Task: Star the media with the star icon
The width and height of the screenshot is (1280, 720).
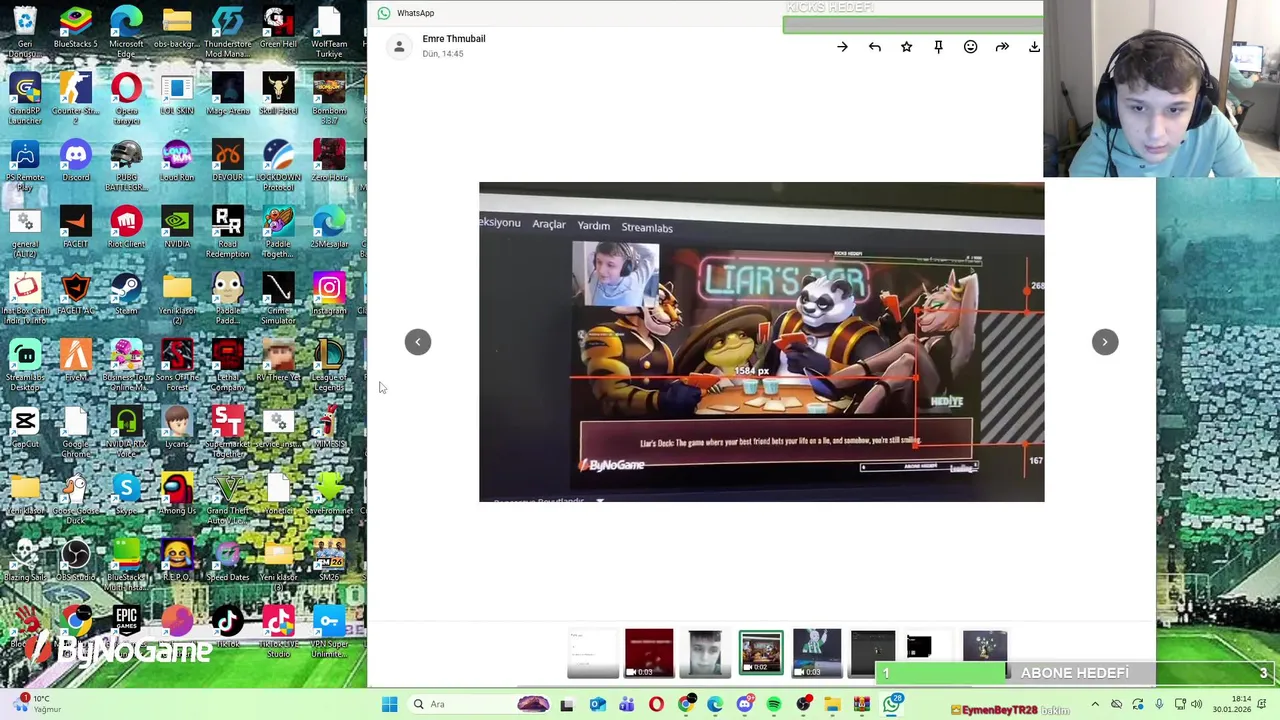Action: (x=906, y=47)
